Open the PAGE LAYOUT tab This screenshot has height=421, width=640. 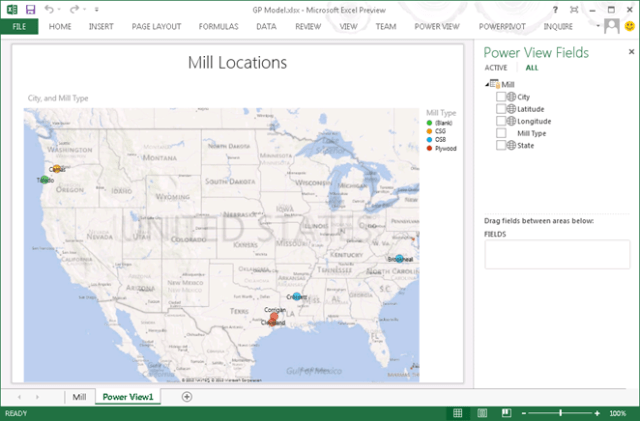156,27
